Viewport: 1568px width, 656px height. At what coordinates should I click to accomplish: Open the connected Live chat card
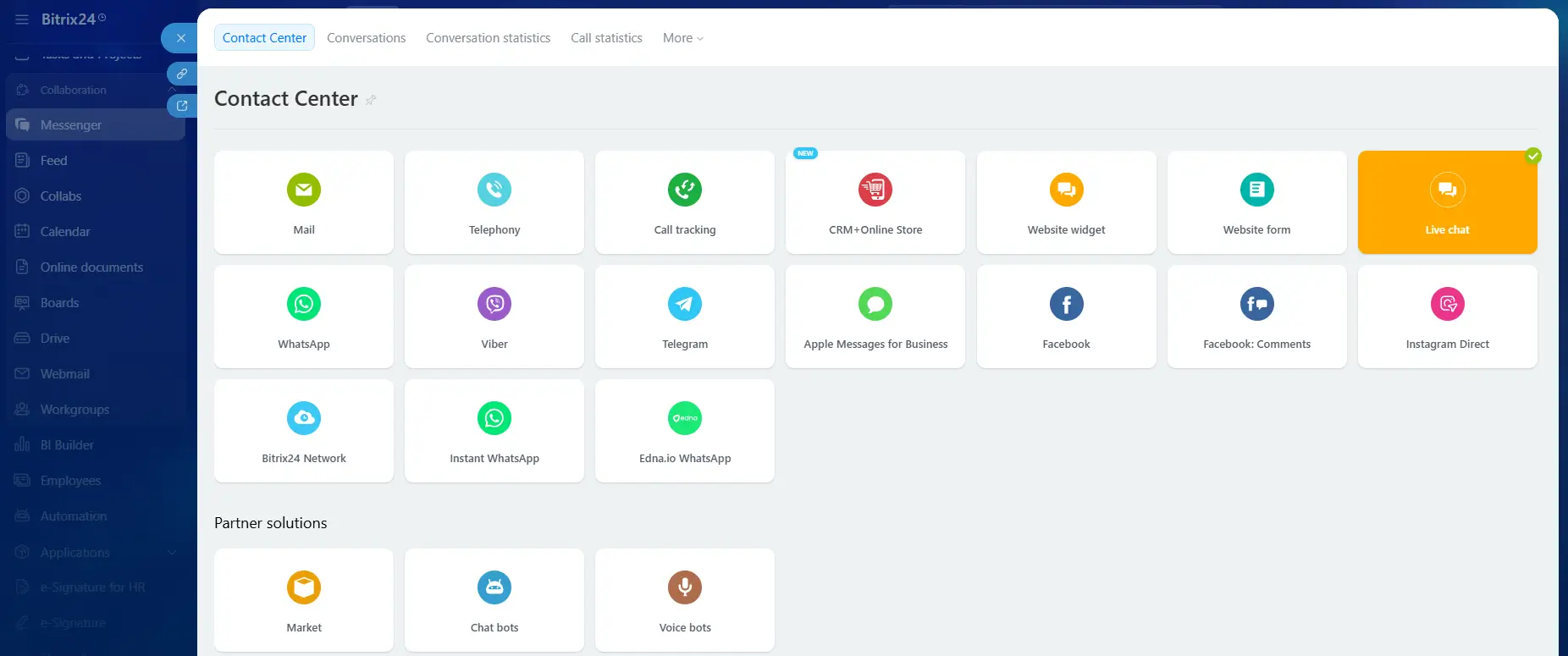coord(1448,202)
